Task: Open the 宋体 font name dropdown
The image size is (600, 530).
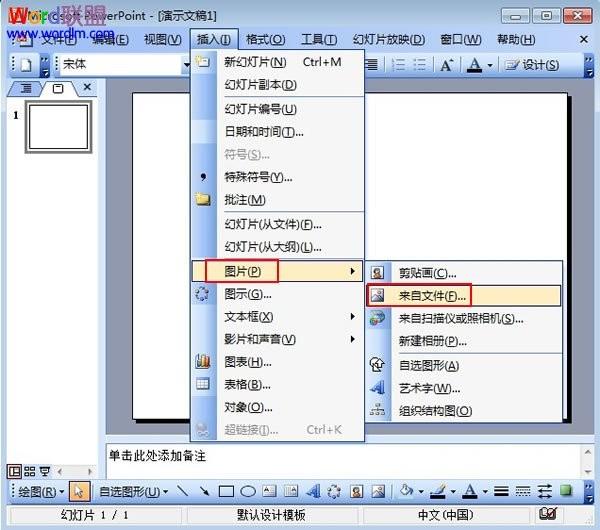Action: pyautogui.click(x=186, y=64)
